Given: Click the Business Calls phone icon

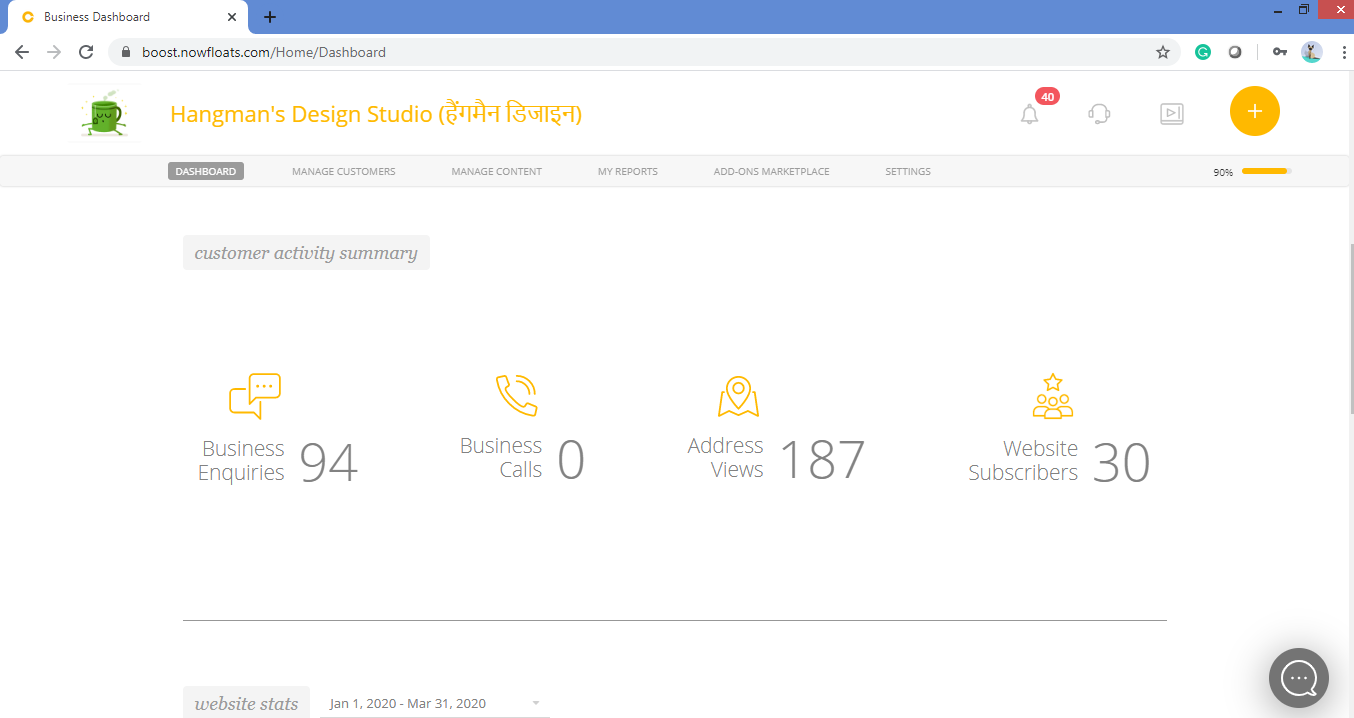Looking at the screenshot, I should [x=517, y=395].
